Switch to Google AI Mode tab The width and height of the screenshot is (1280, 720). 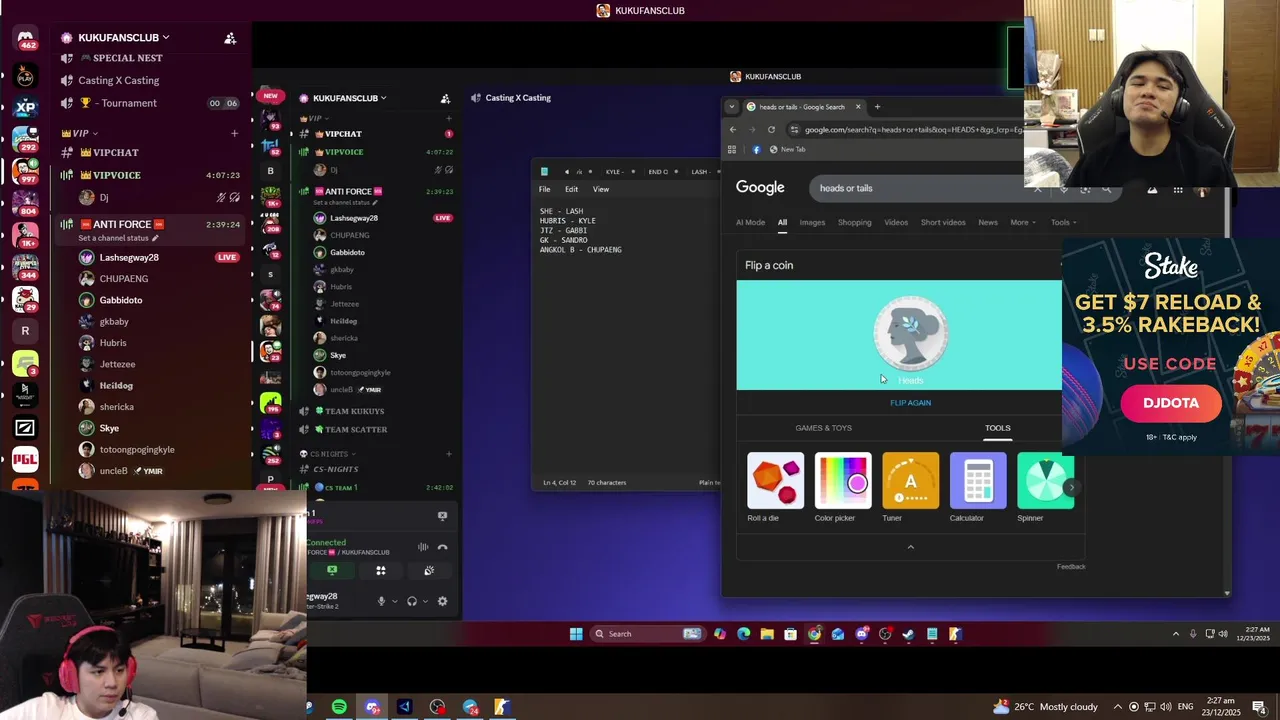coord(750,222)
